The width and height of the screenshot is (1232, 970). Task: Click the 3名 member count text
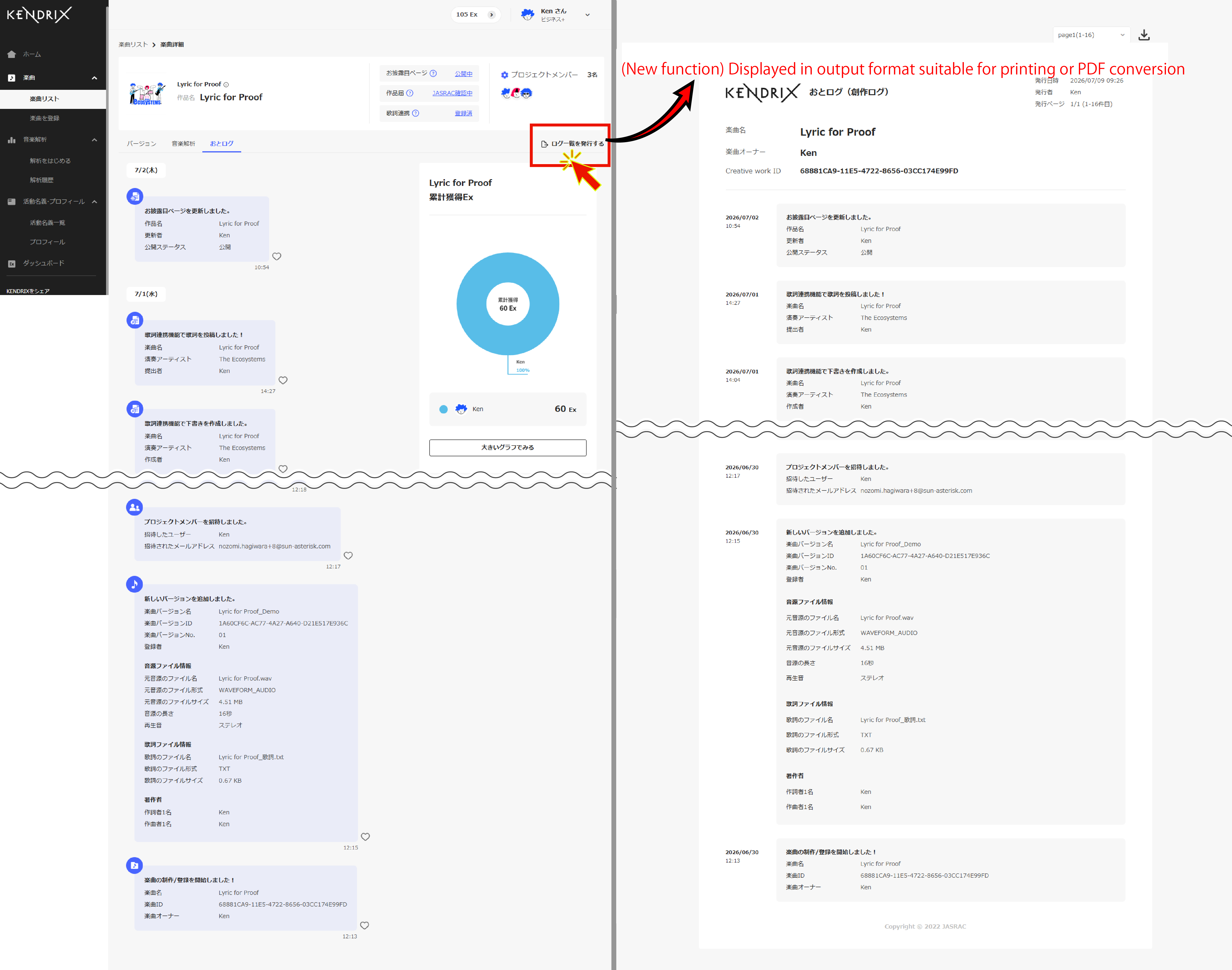(x=592, y=75)
